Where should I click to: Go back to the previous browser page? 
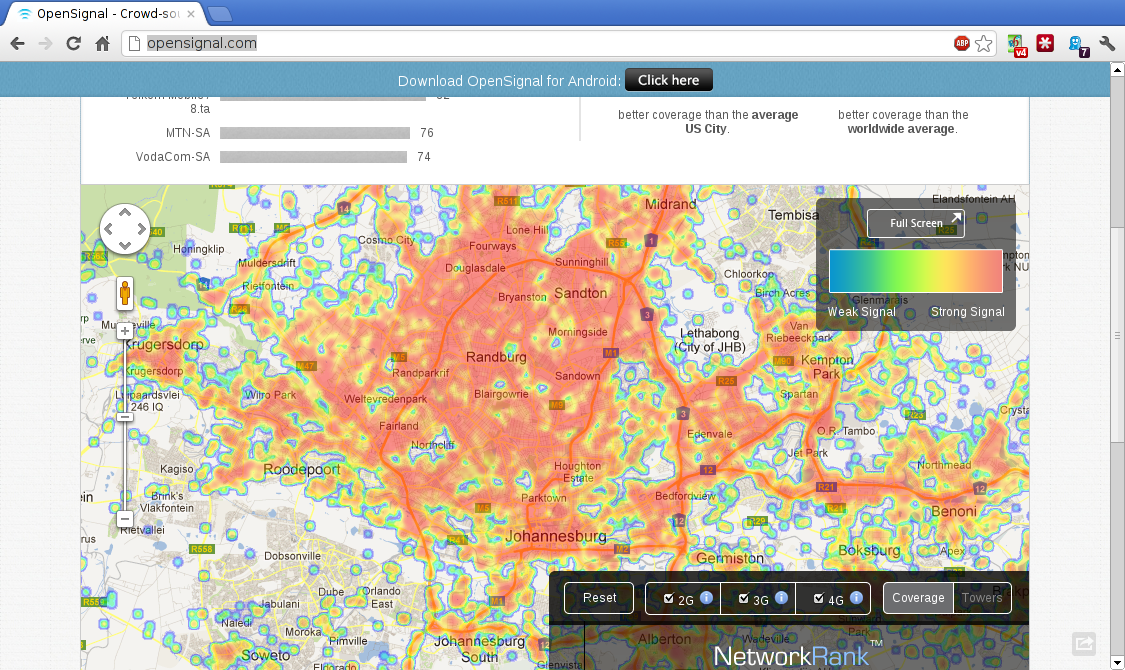tap(18, 44)
